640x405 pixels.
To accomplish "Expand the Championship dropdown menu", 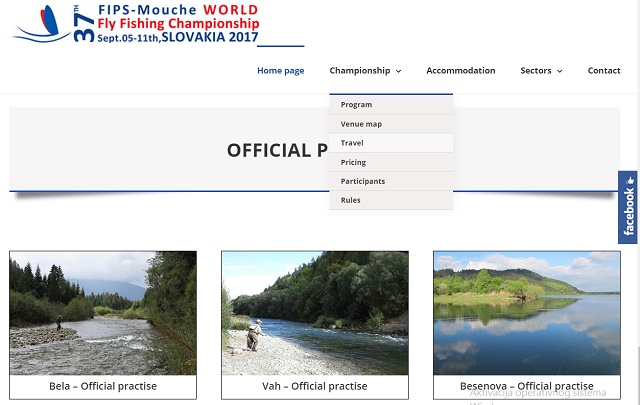I will coord(365,71).
